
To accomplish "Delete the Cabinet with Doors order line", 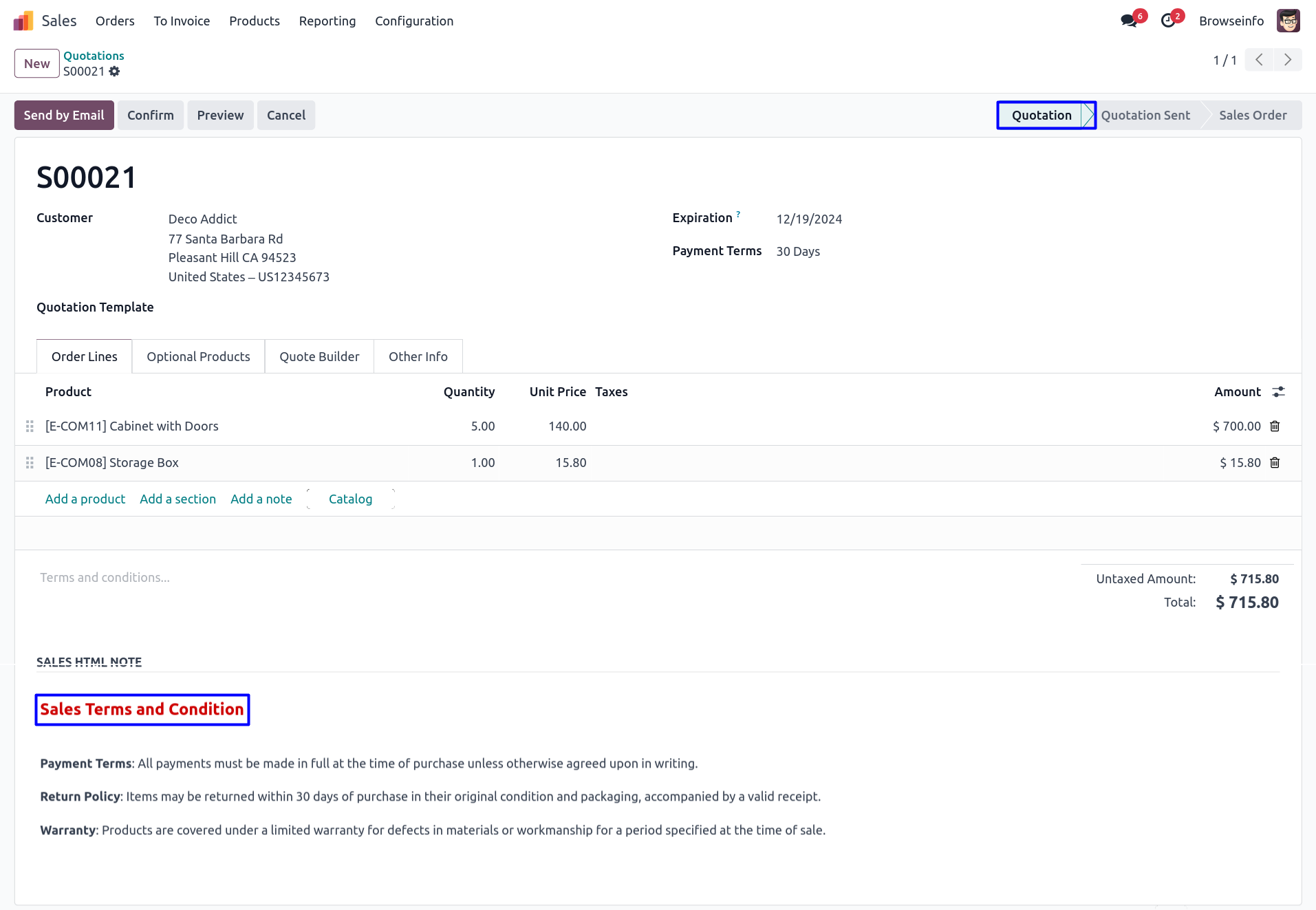I will [x=1275, y=426].
